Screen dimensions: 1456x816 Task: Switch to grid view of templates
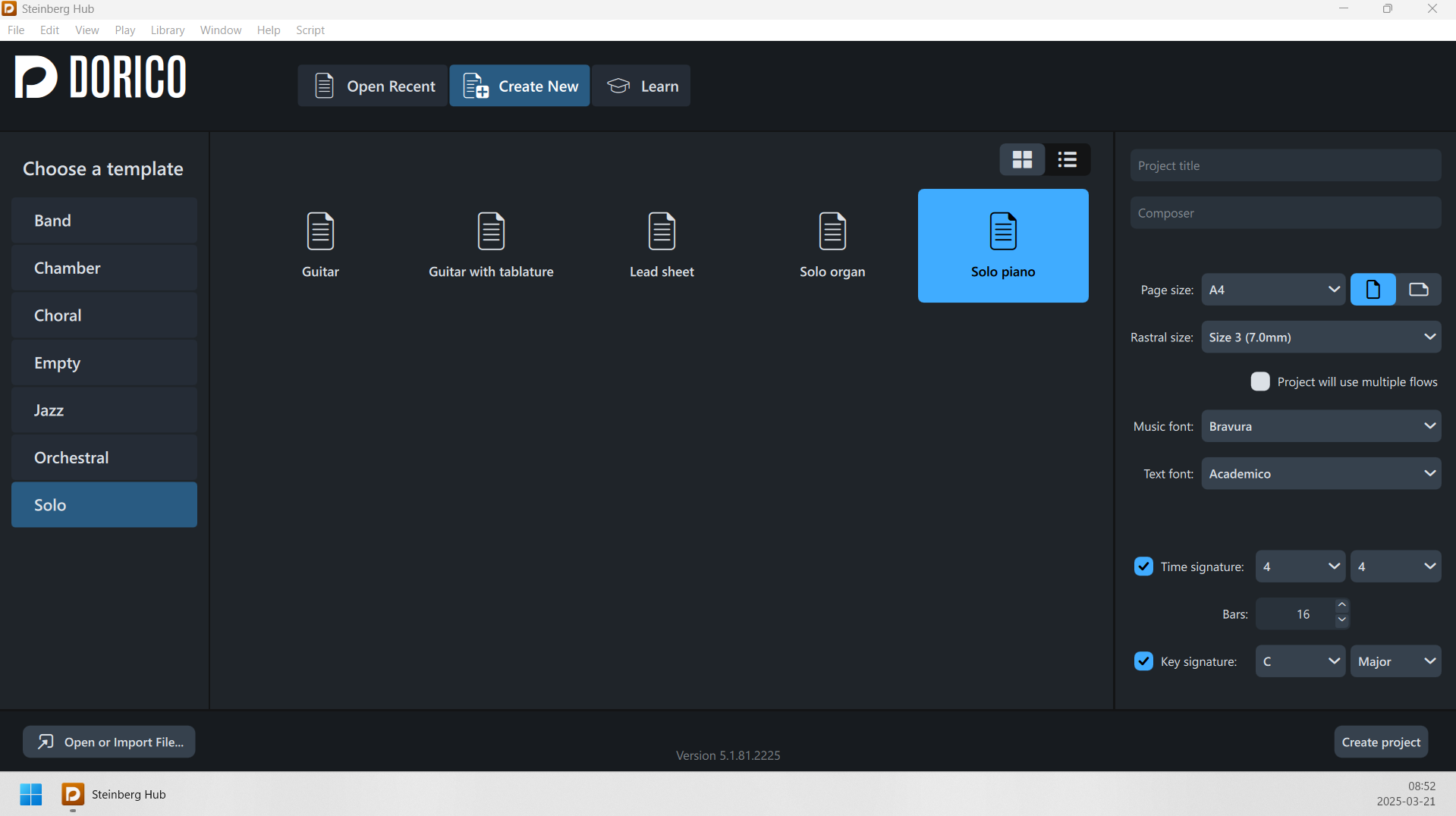pos(1022,160)
